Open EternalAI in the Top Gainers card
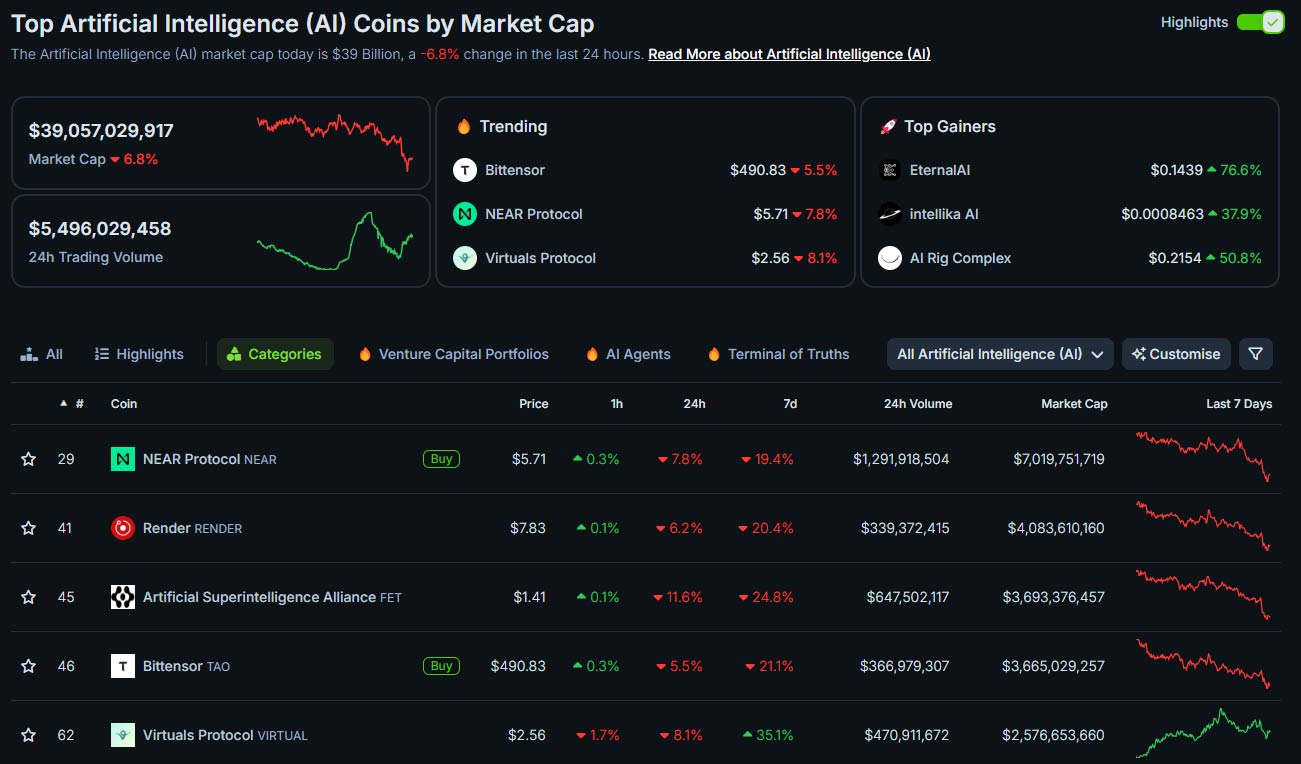This screenshot has width=1301, height=764. coord(940,170)
